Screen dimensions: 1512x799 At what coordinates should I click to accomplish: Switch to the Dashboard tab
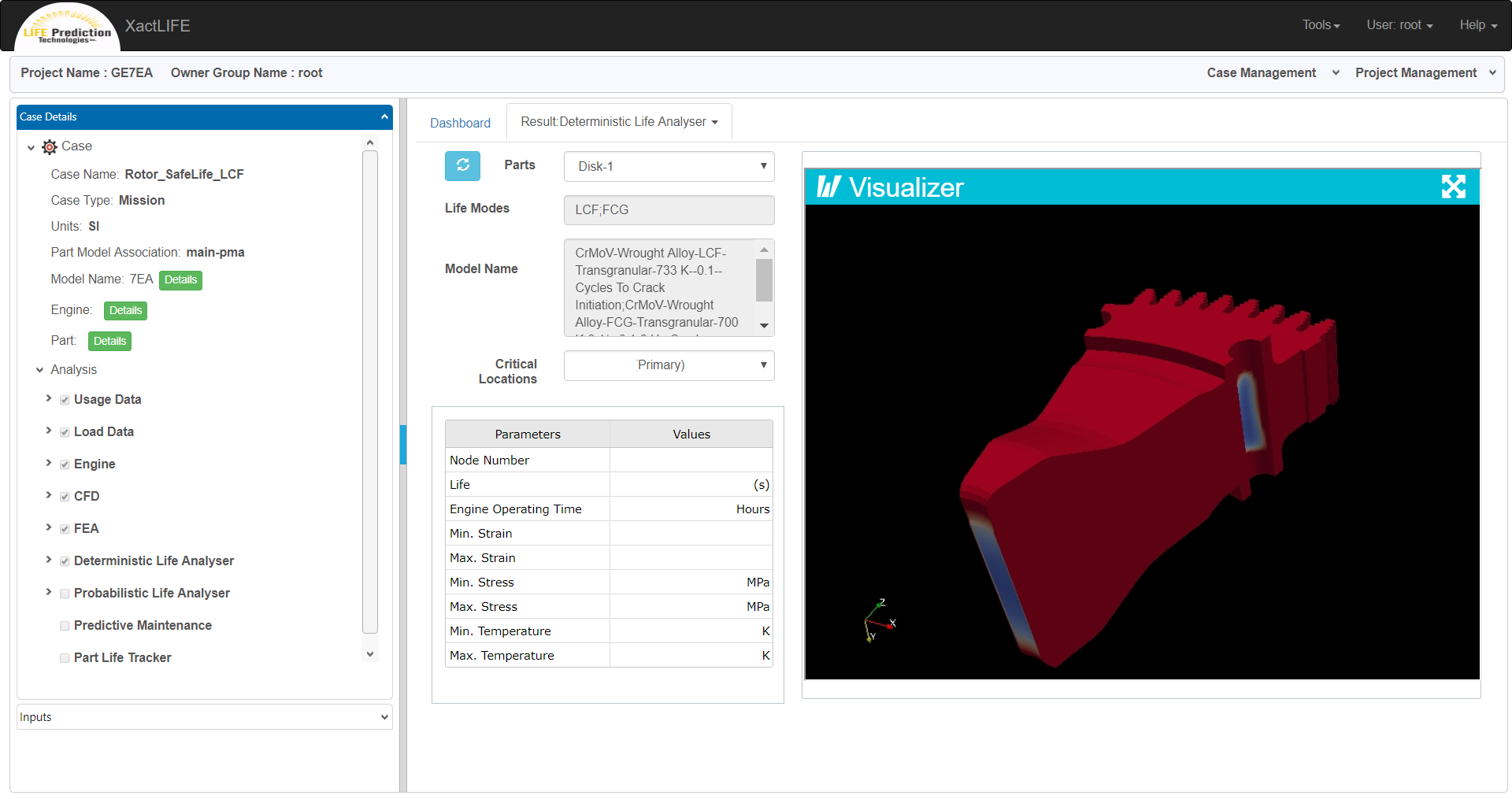460,123
